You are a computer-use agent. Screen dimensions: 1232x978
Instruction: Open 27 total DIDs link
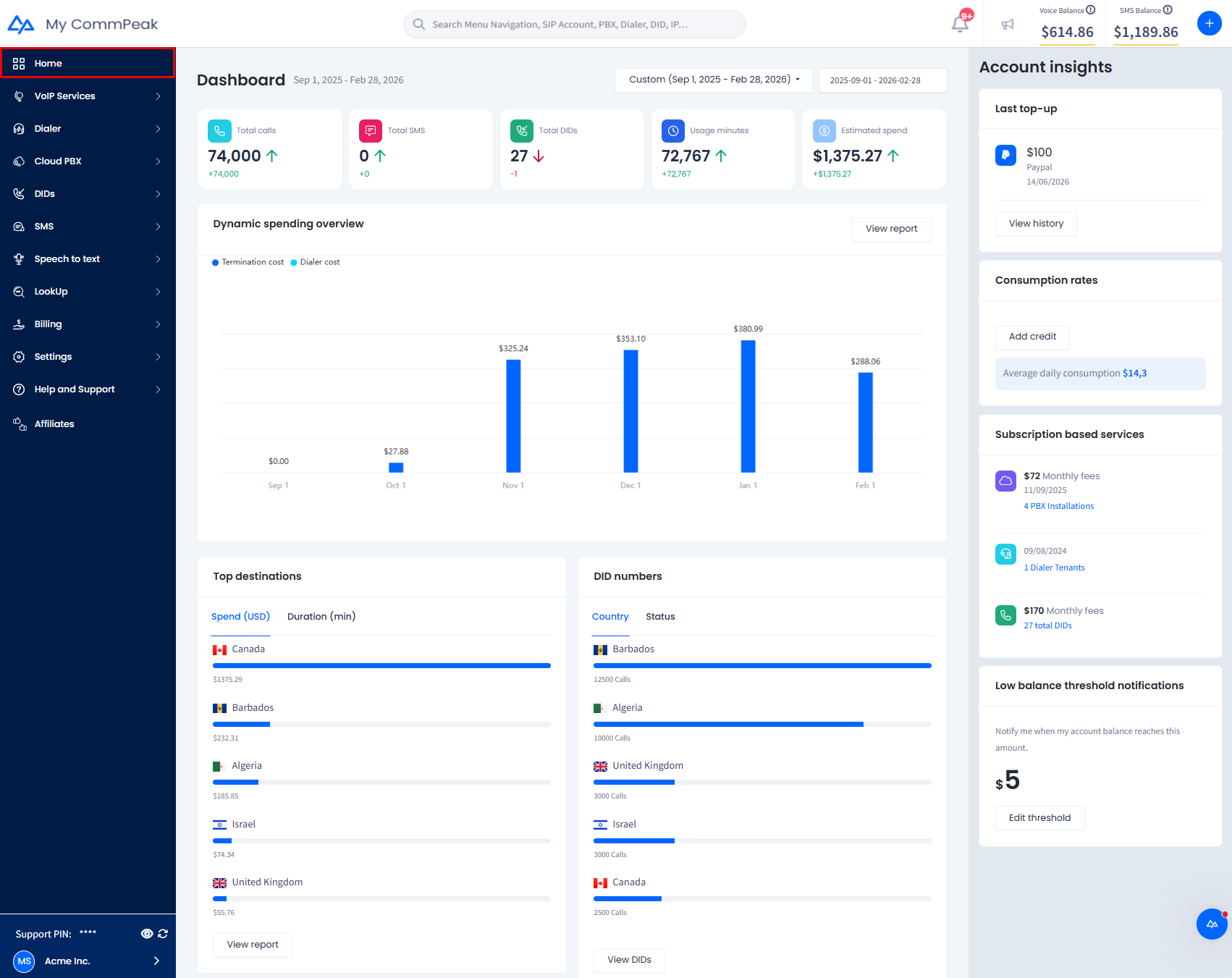click(x=1047, y=625)
